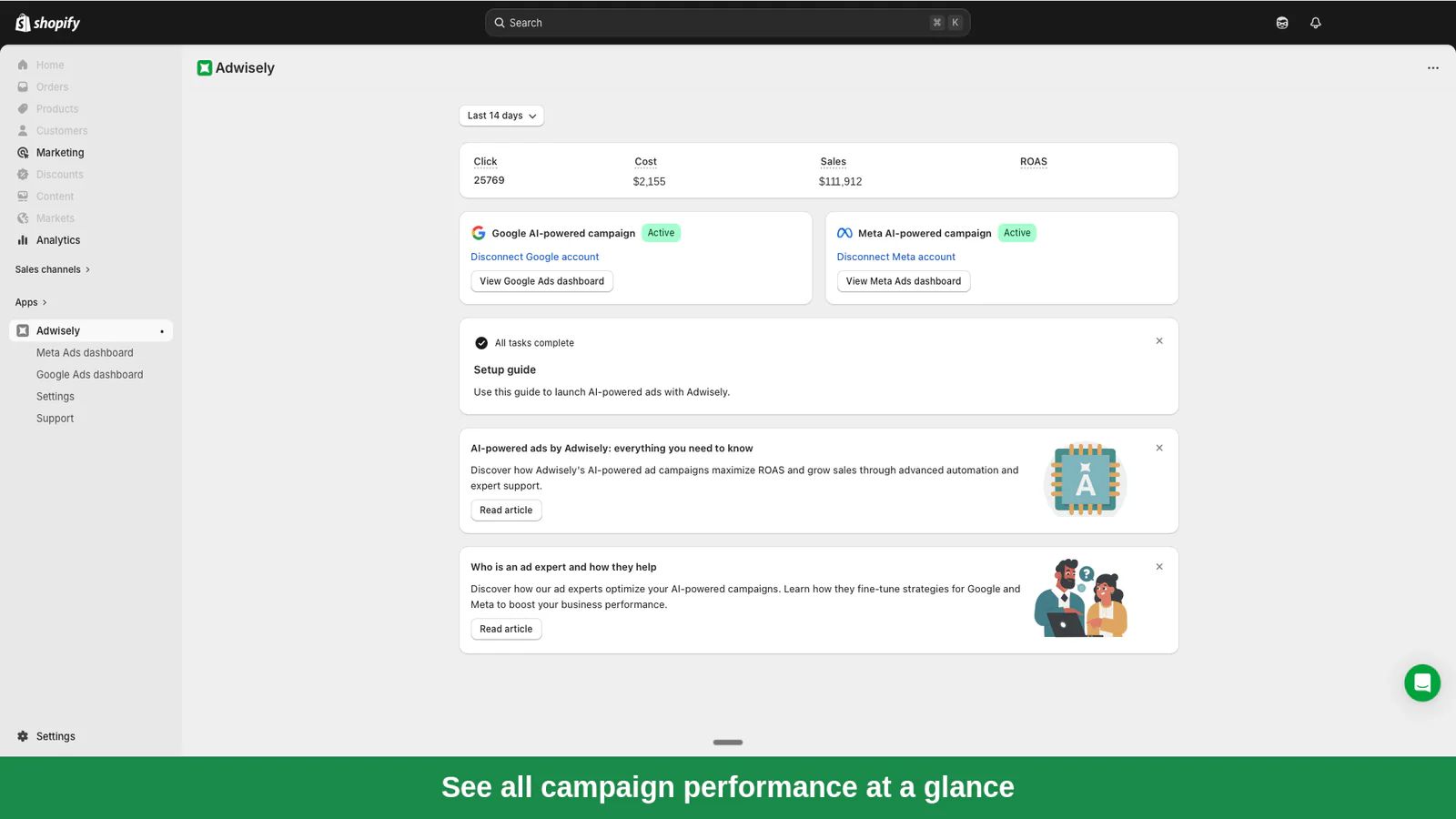This screenshot has height=819, width=1456.
Task: Dismiss the ad expert article card
Action: pos(1159,567)
